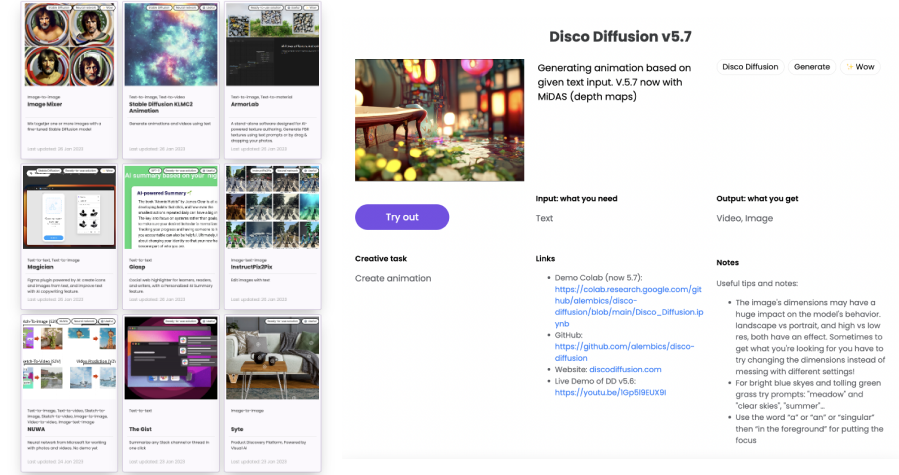Click the Magician description text
899x475 pixels.
point(66,286)
